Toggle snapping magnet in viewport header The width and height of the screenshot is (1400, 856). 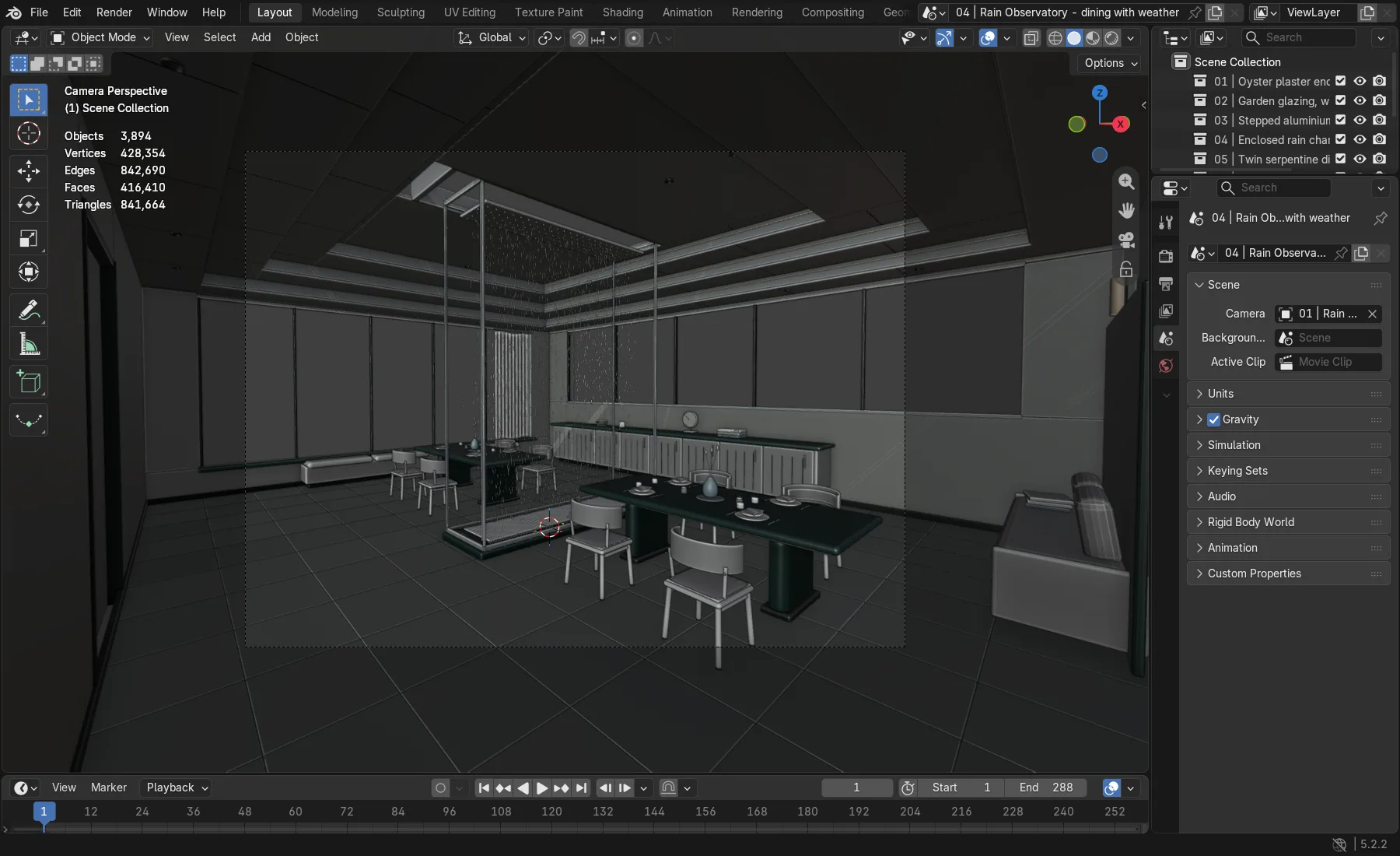click(579, 37)
